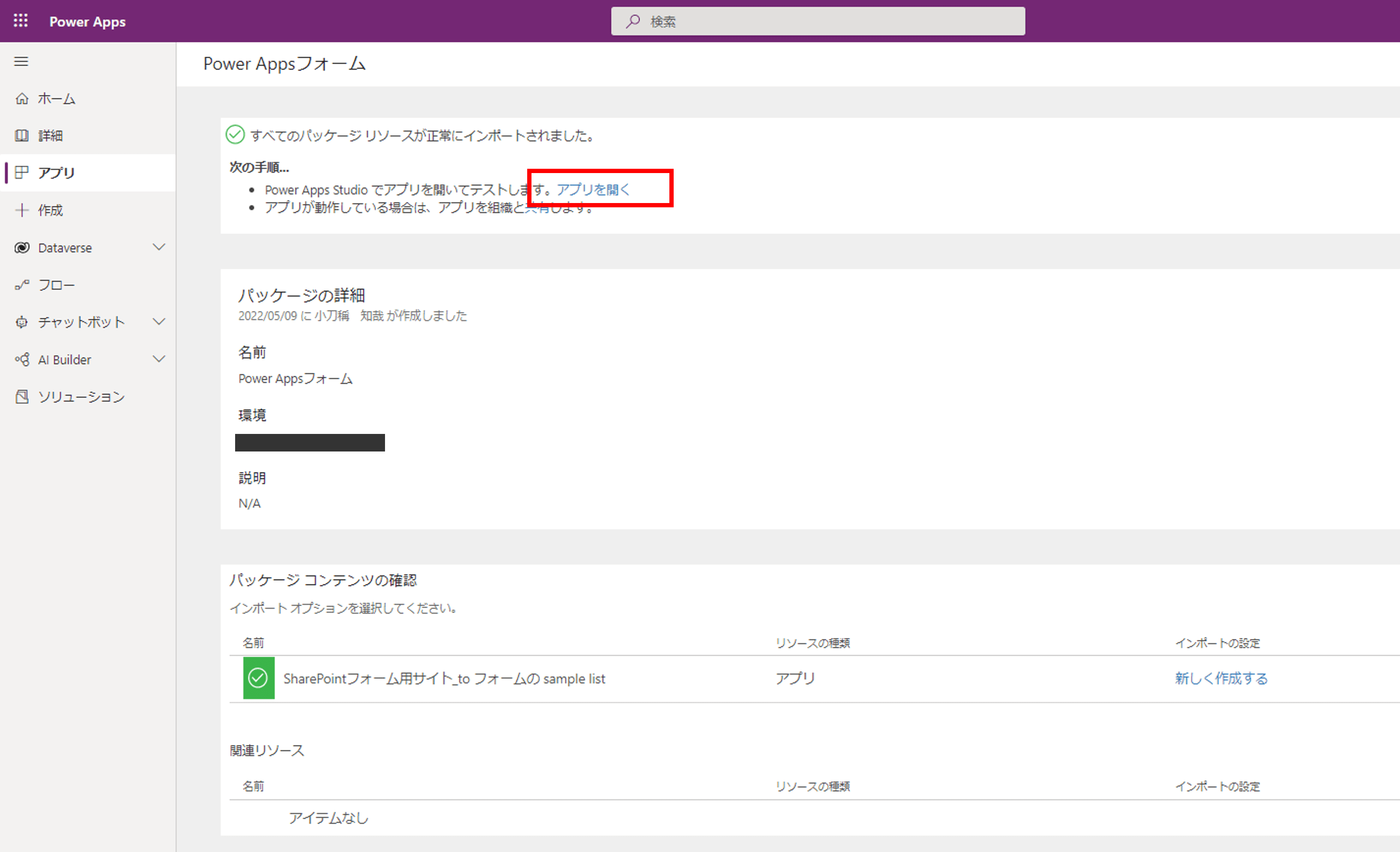
Task: Click the Power Appsフォーム page title
Action: tap(284, 64)
